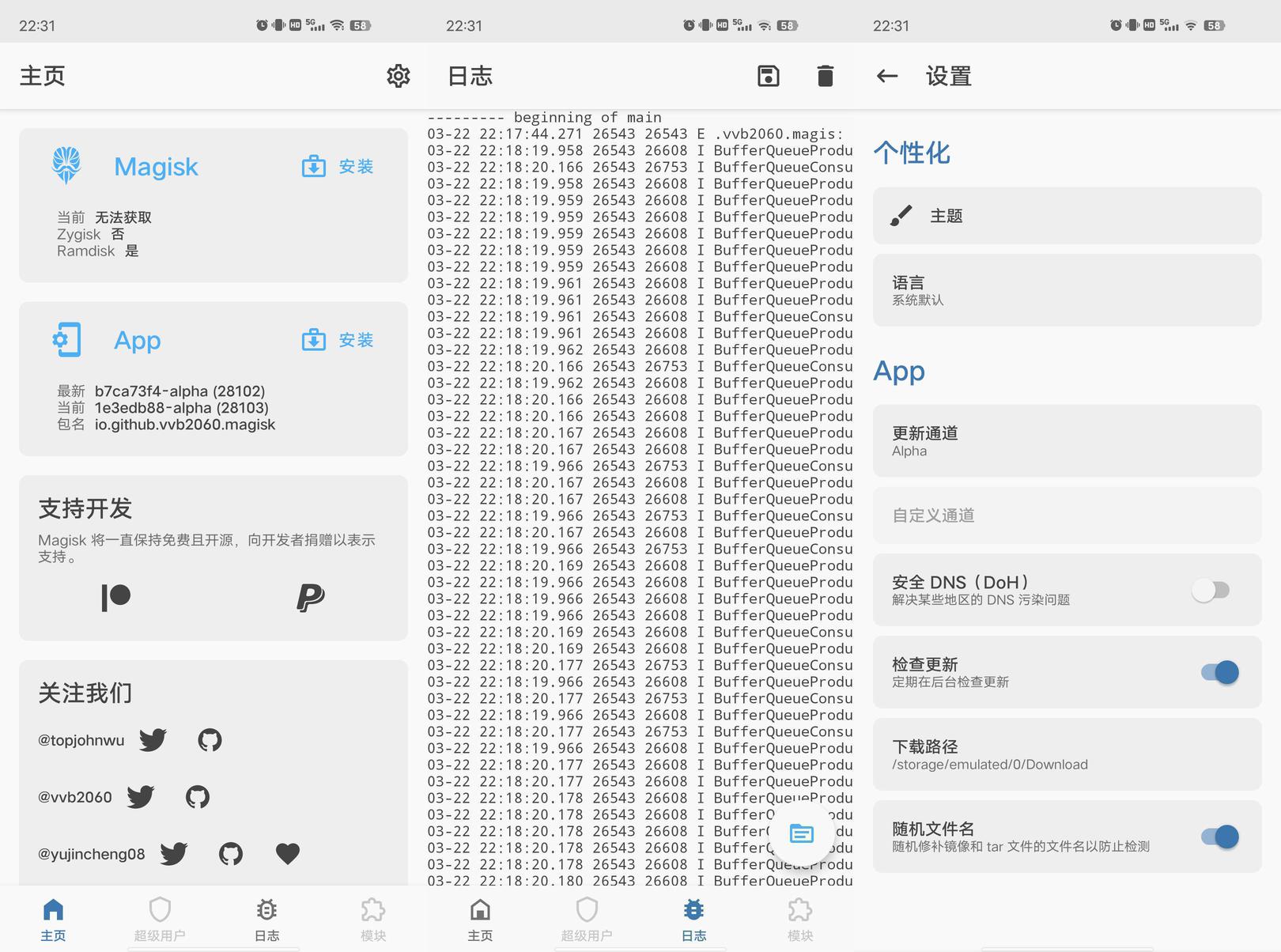Tap the 个性化 section header
This screenshot has width=1281, height=952.
click(x=912, y=153)
